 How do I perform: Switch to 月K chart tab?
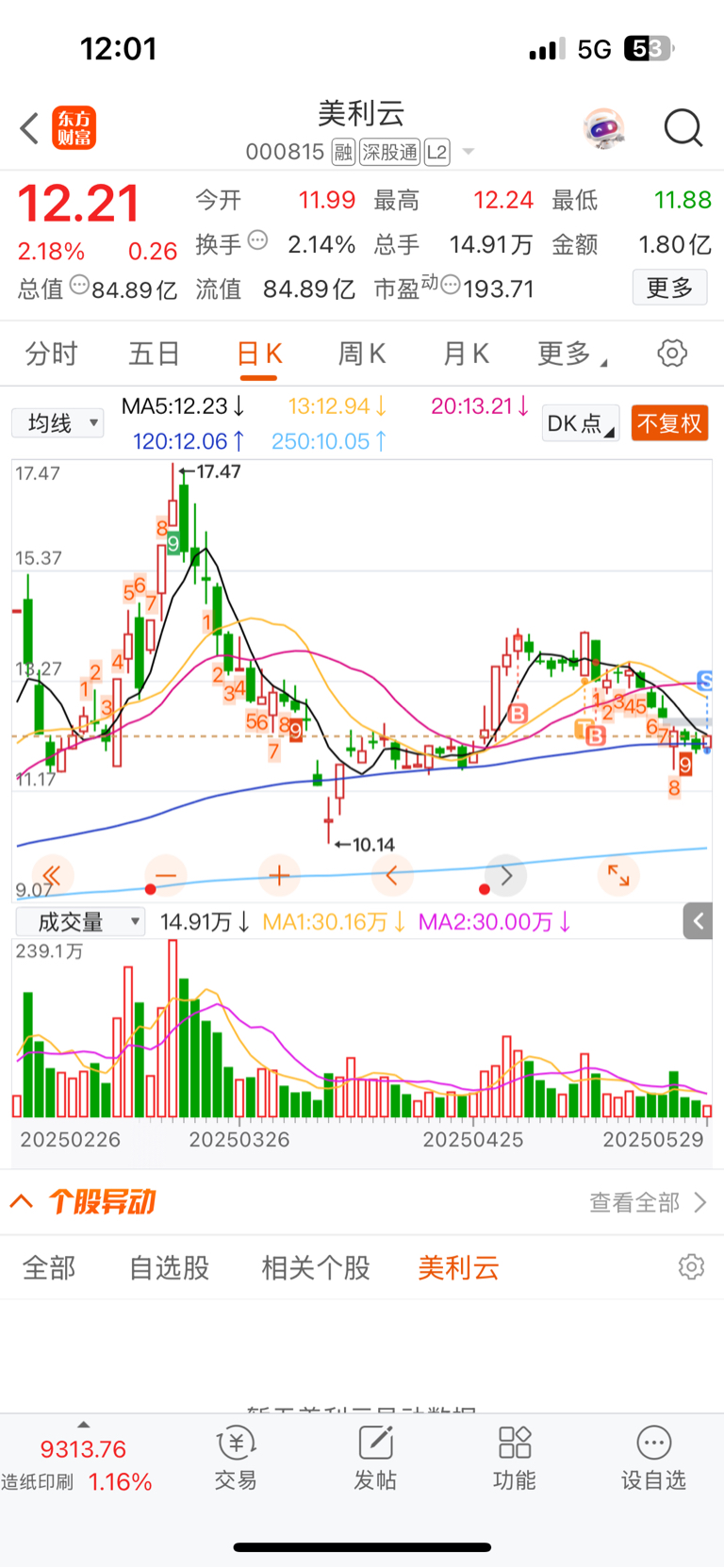[x=466, y=354]
